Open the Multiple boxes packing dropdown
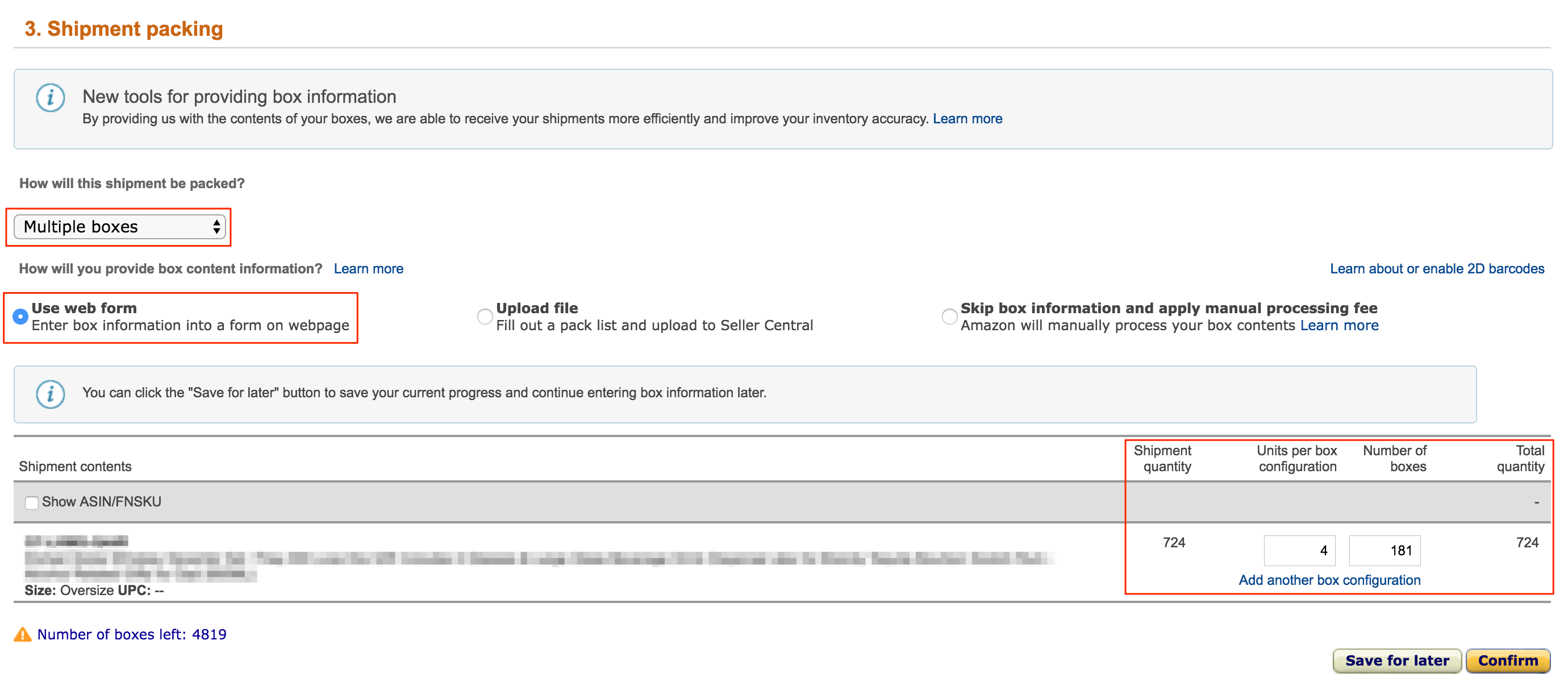 119,227
